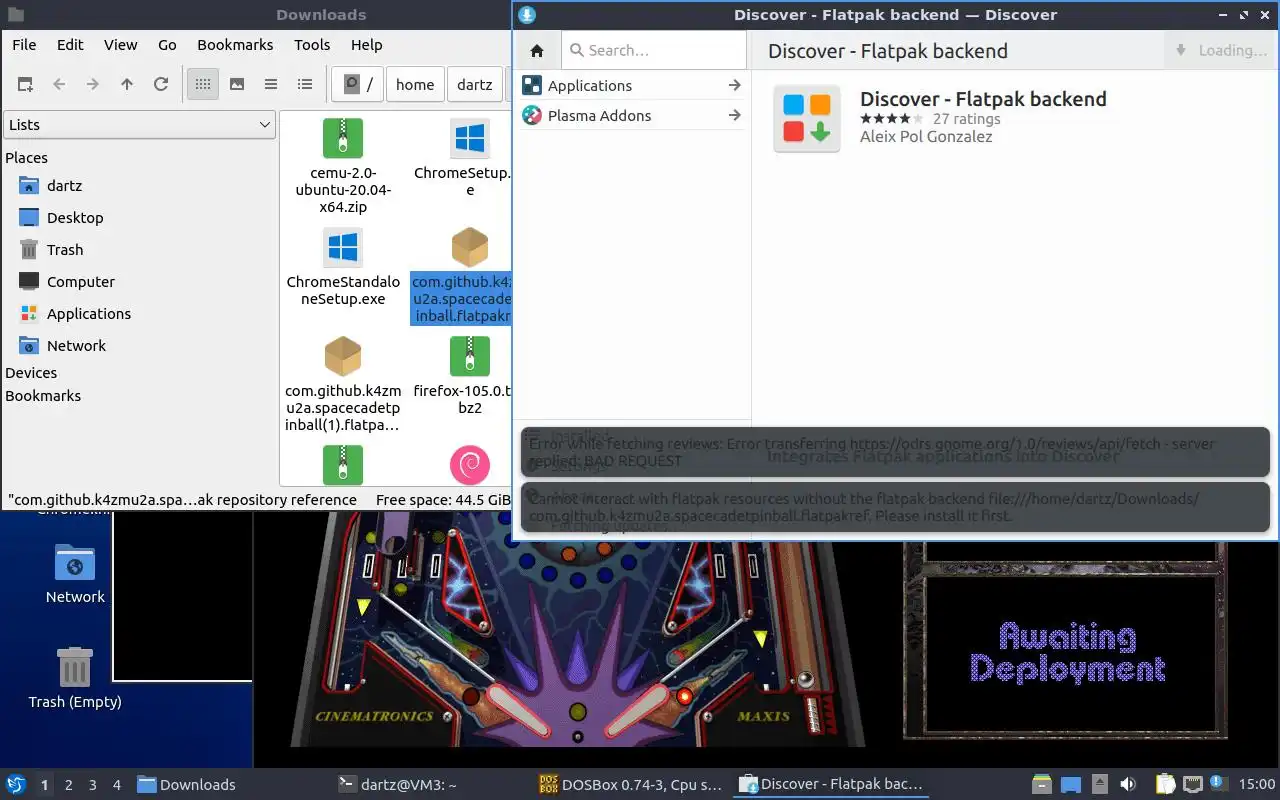Switch to virtual desktop 3
1280x800 pixels.
click(92, 785)
